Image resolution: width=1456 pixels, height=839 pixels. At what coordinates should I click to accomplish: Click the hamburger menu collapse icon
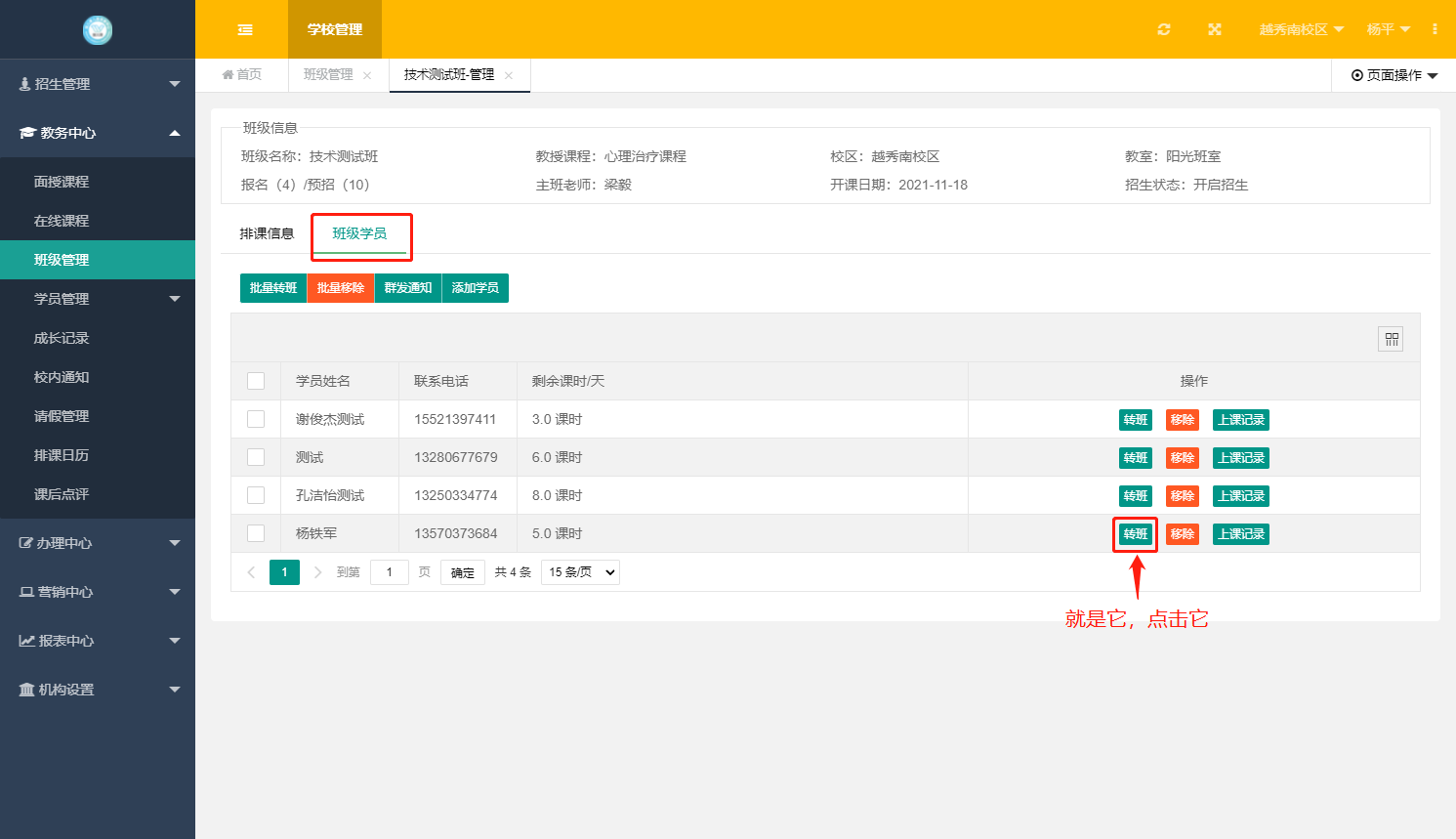245,29
